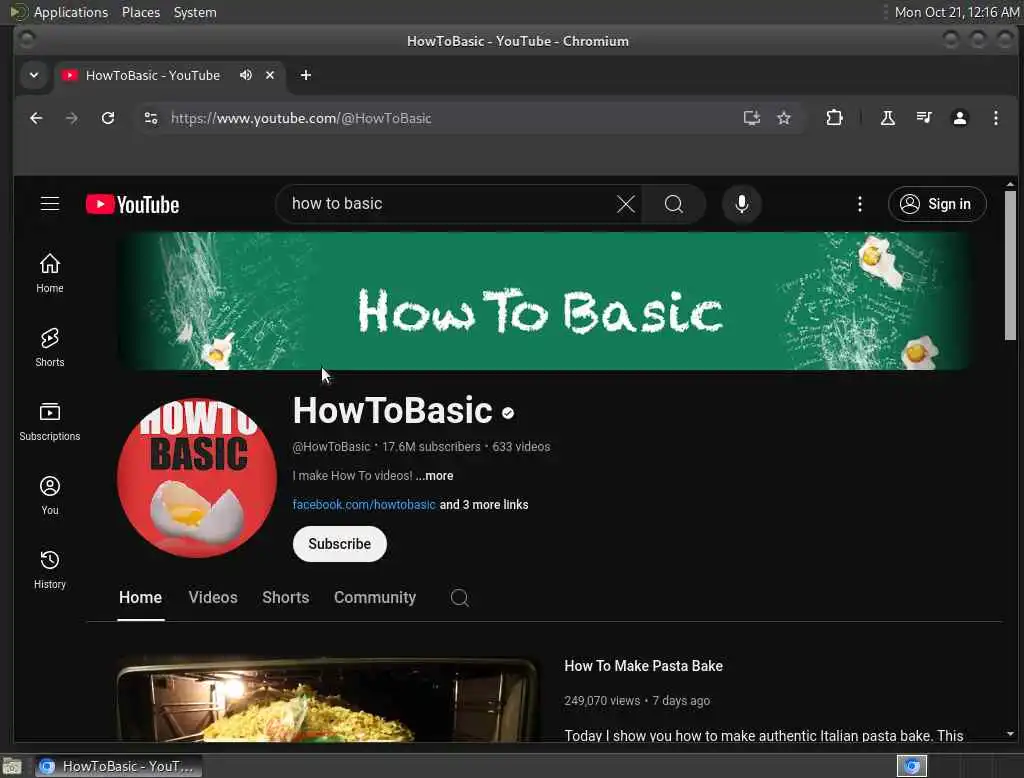1024x778 pixels.
Task: Open the Places menu
Action: tap(141, 12)
